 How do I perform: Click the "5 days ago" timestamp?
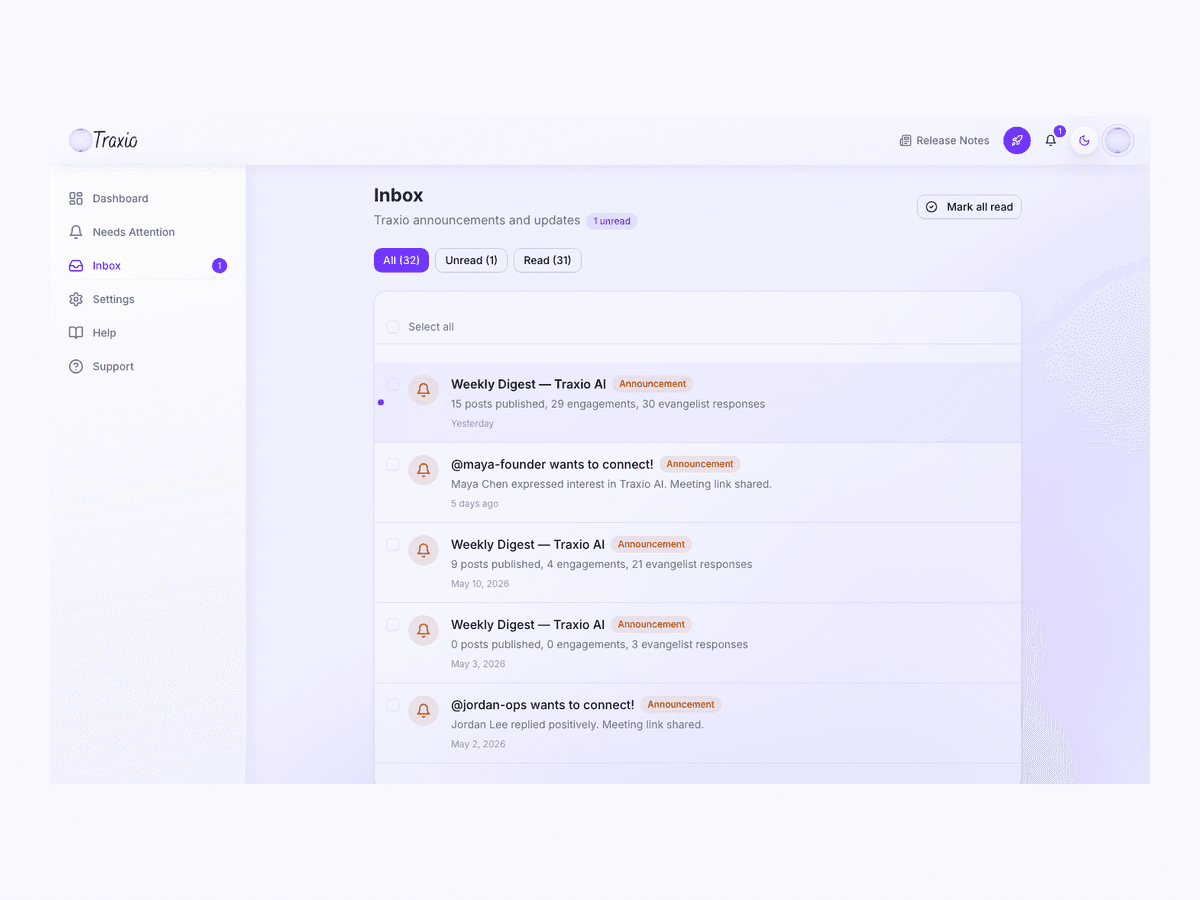(x=475, y=504)
